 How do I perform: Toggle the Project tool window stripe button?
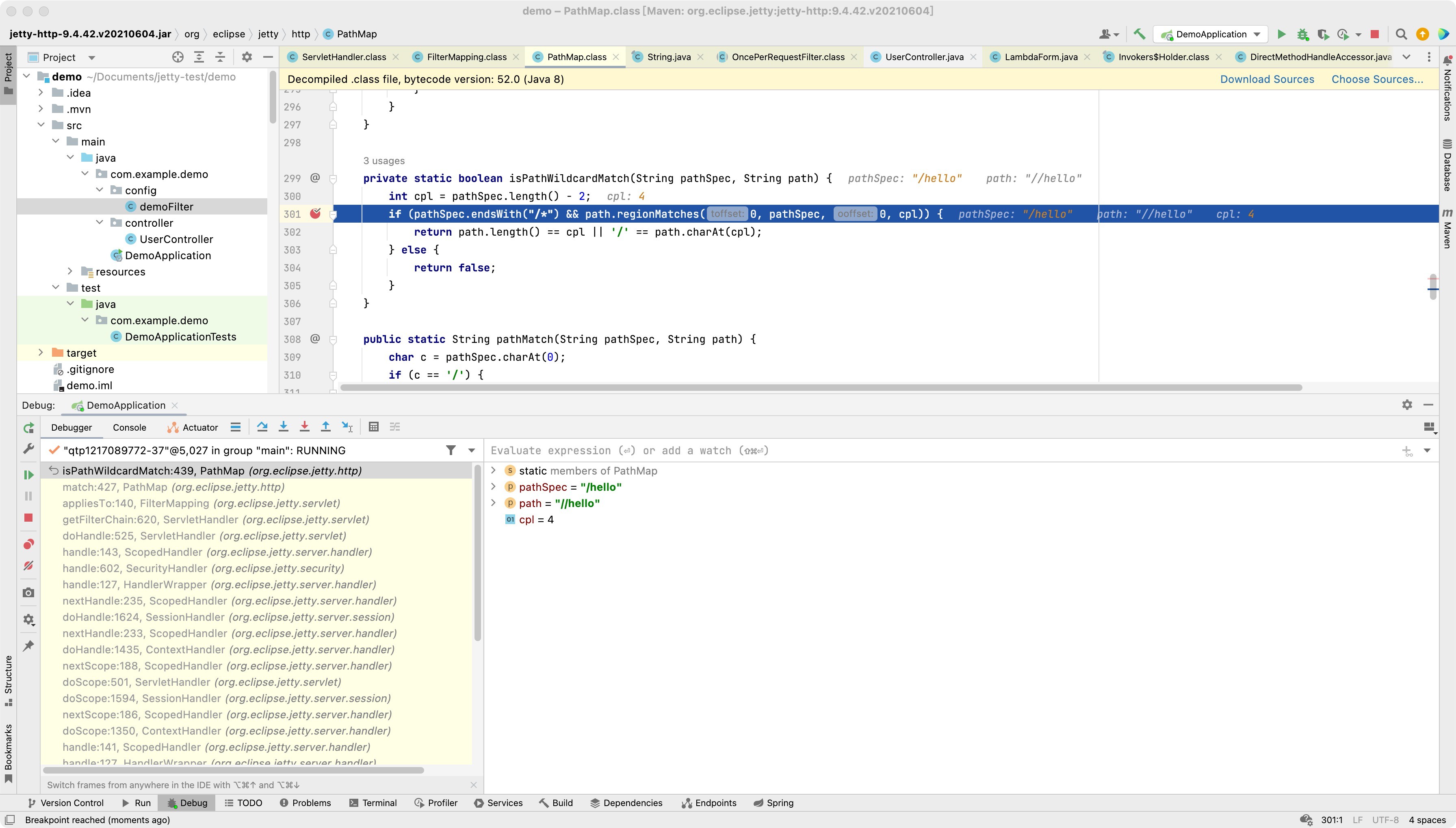8,74
